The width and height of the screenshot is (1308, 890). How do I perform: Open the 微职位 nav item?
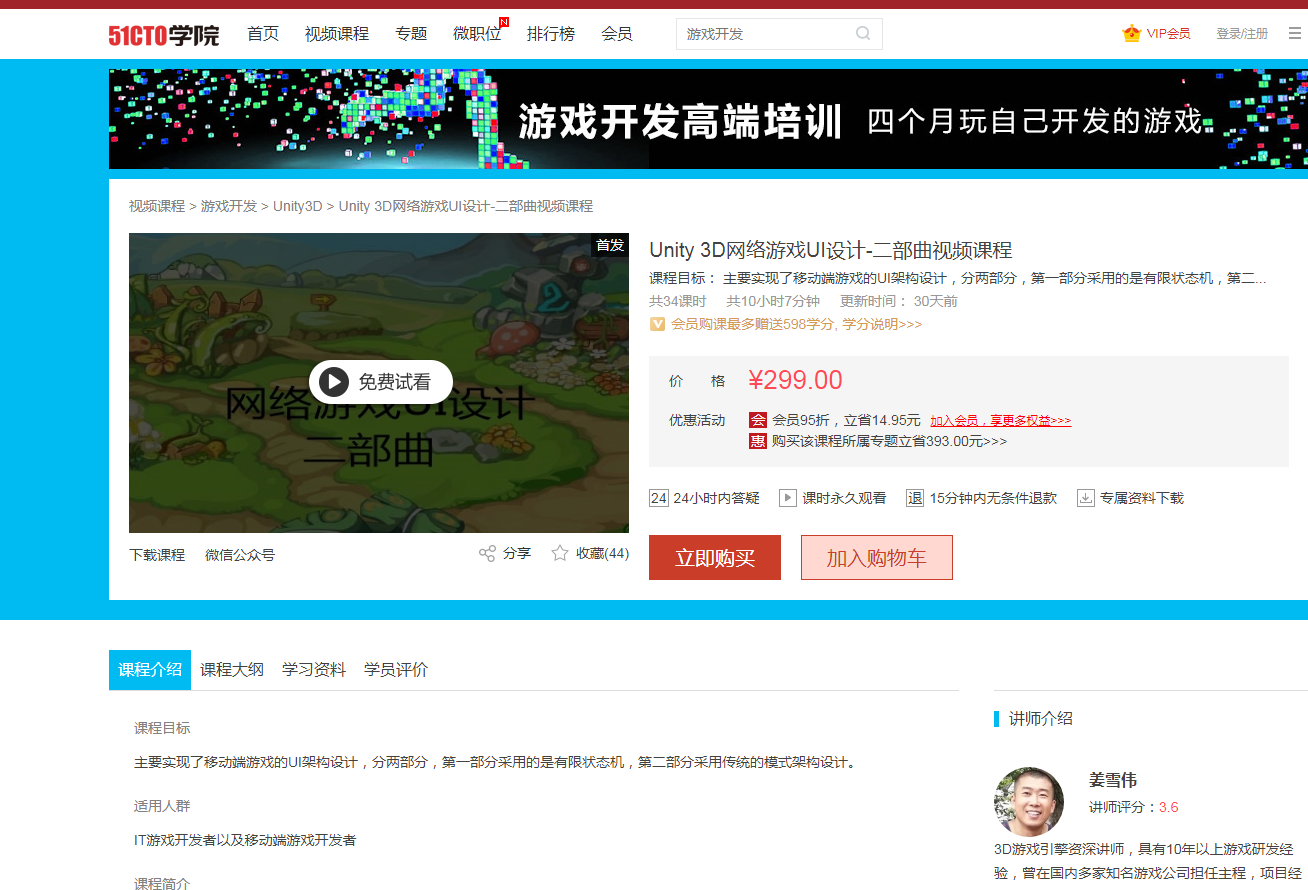click(x=477, y=34)
